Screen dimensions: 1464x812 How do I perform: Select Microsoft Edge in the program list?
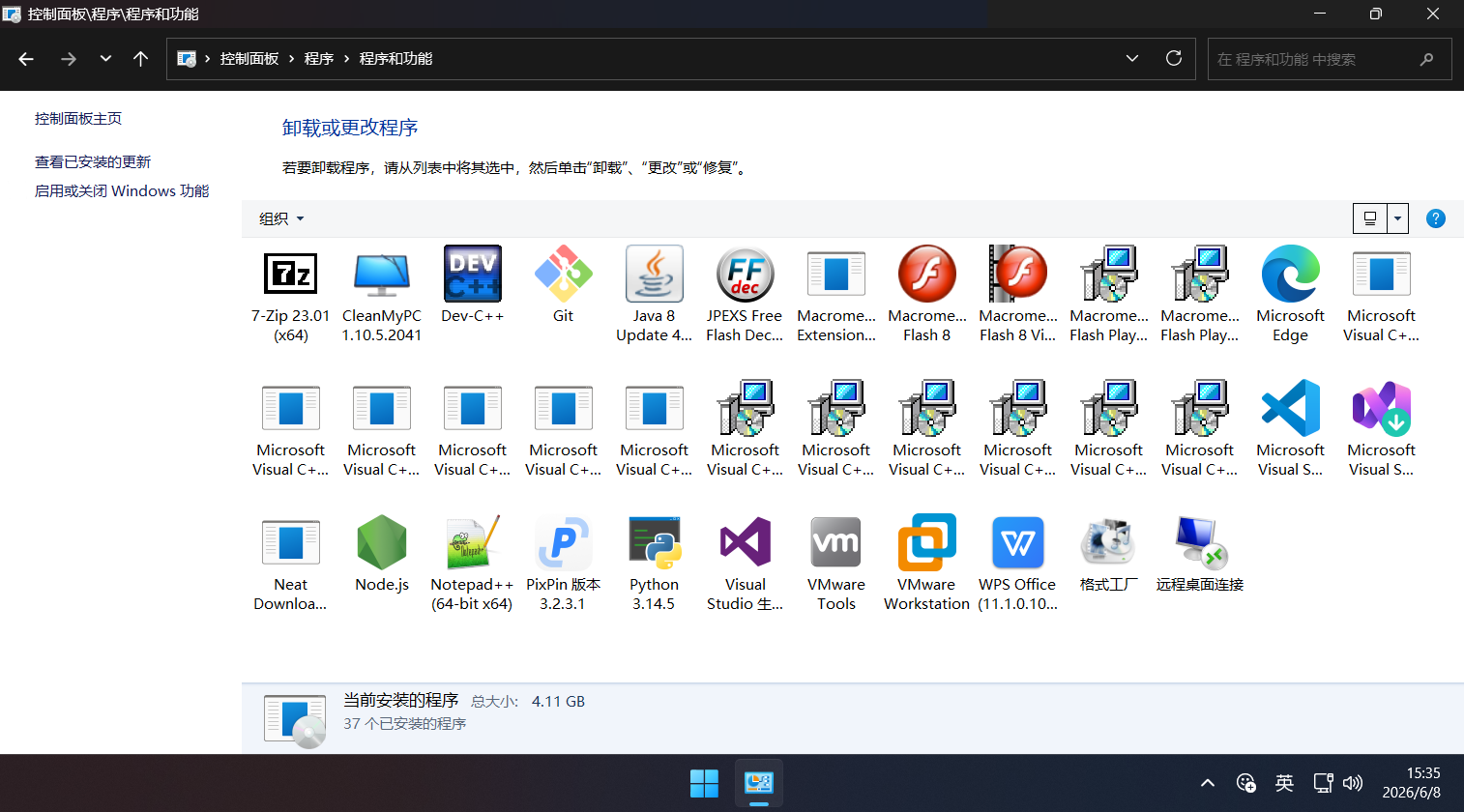point(1291,294)
